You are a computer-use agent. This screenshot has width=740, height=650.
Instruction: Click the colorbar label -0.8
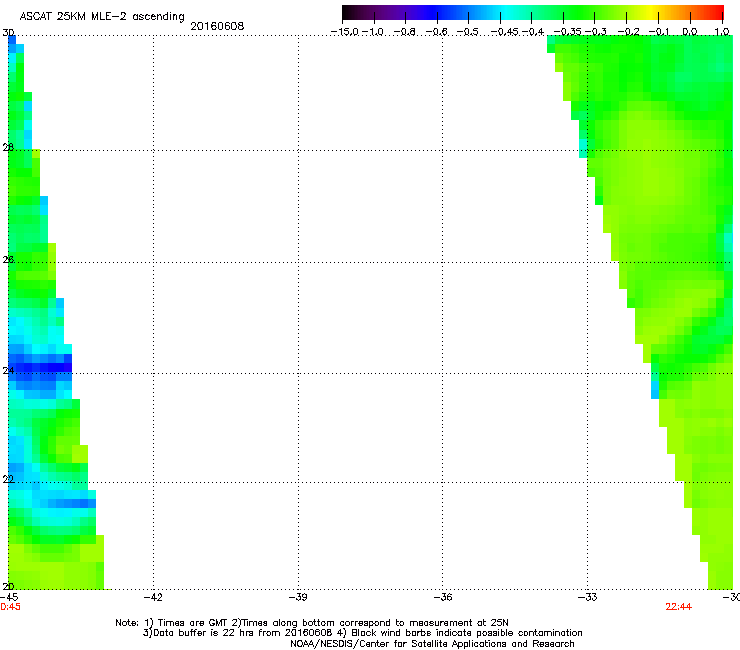[x=405, y=32]
